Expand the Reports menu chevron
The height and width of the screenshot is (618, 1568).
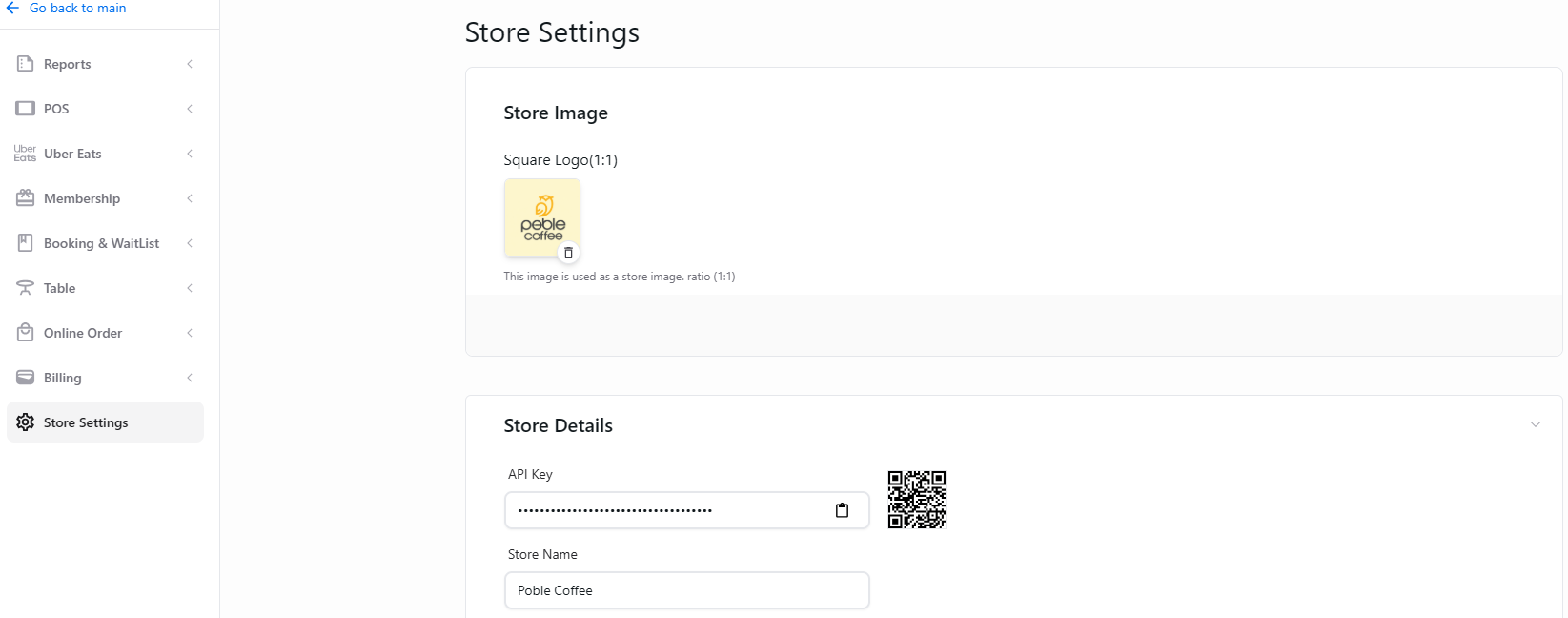(x=190, y=64)
